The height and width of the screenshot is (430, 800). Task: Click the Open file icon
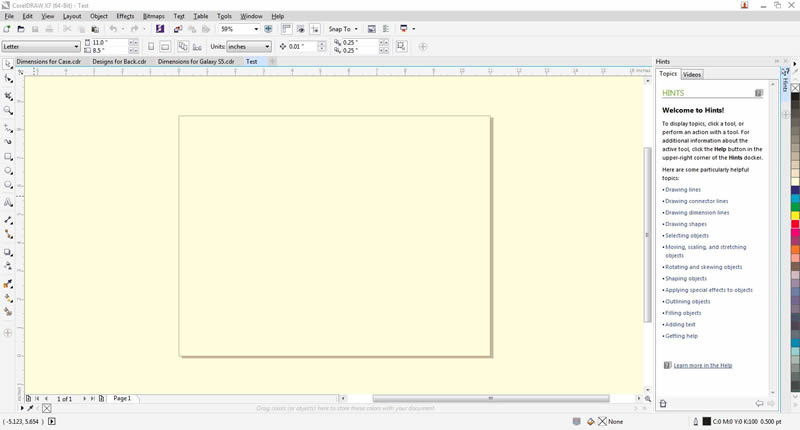tap(21, 29)
